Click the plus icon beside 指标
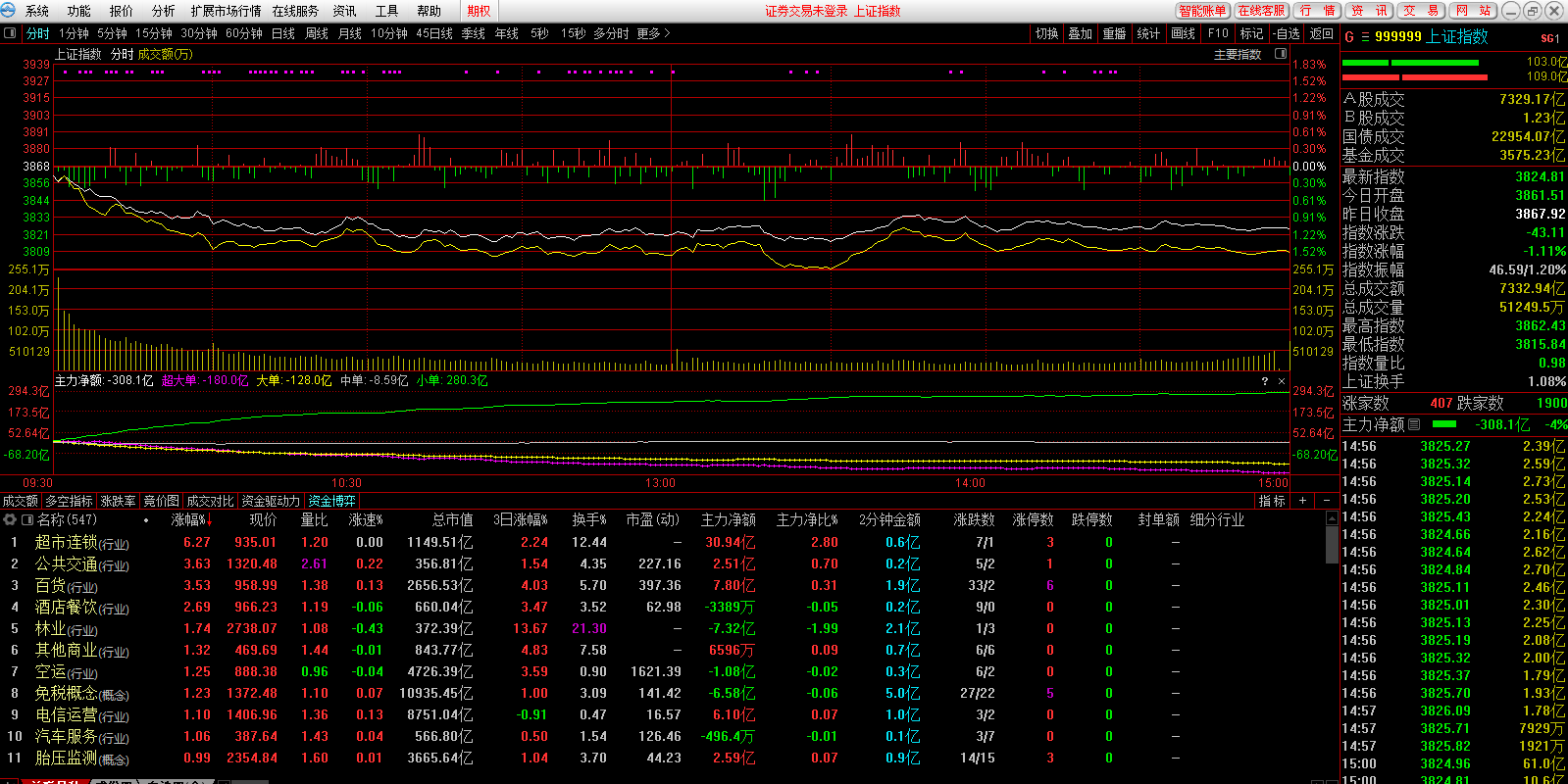The width and height of the screenshot is (1568, 784). pos(1302,501)
